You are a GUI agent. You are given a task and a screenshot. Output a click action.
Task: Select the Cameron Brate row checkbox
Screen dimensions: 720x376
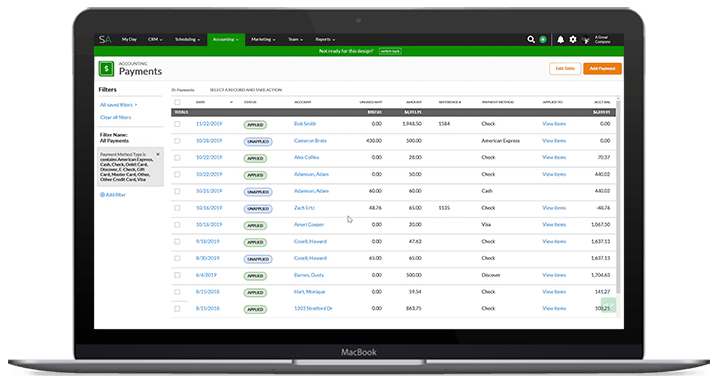click(x=177, y=141)
